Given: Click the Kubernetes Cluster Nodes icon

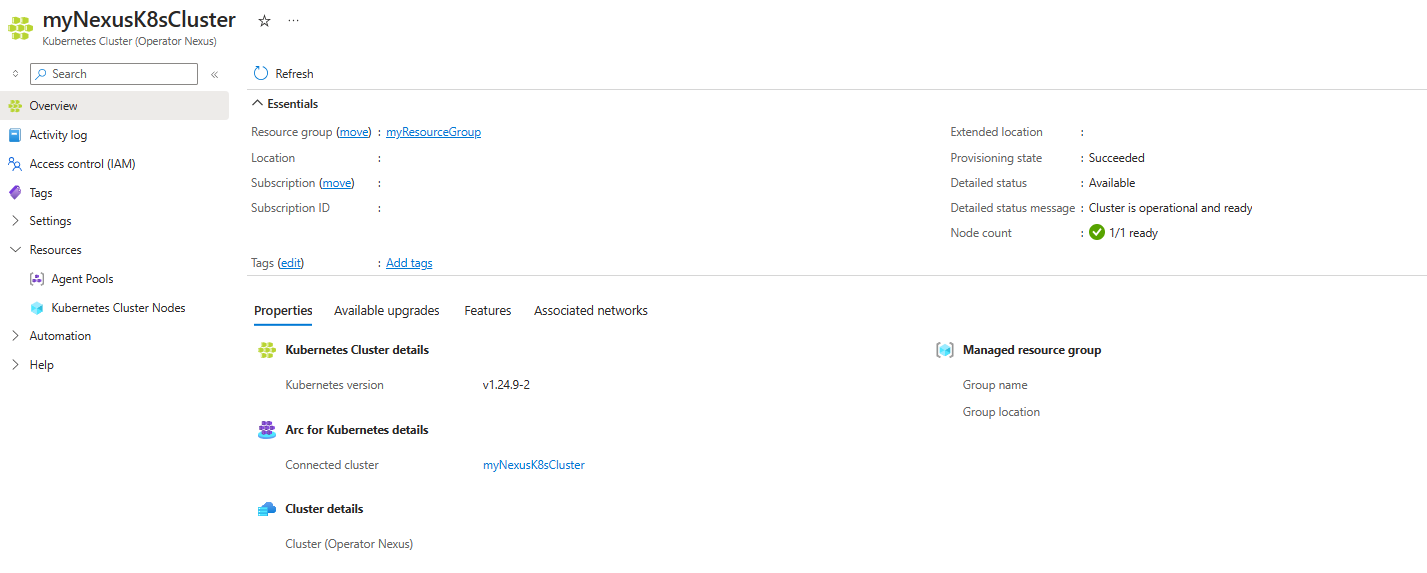Looking at the screenshot, I should (37, 308).
